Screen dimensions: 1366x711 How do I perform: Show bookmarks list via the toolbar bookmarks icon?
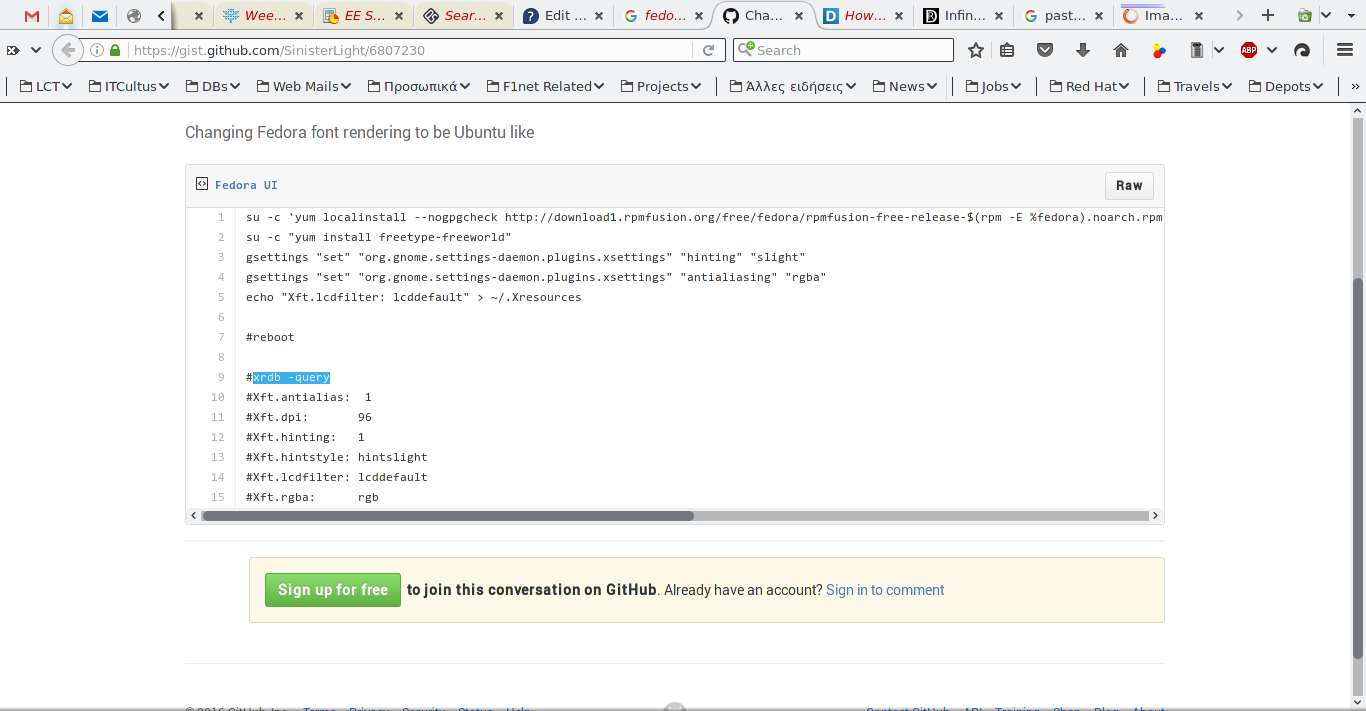pyautogui.click(x=1007, y=50)
